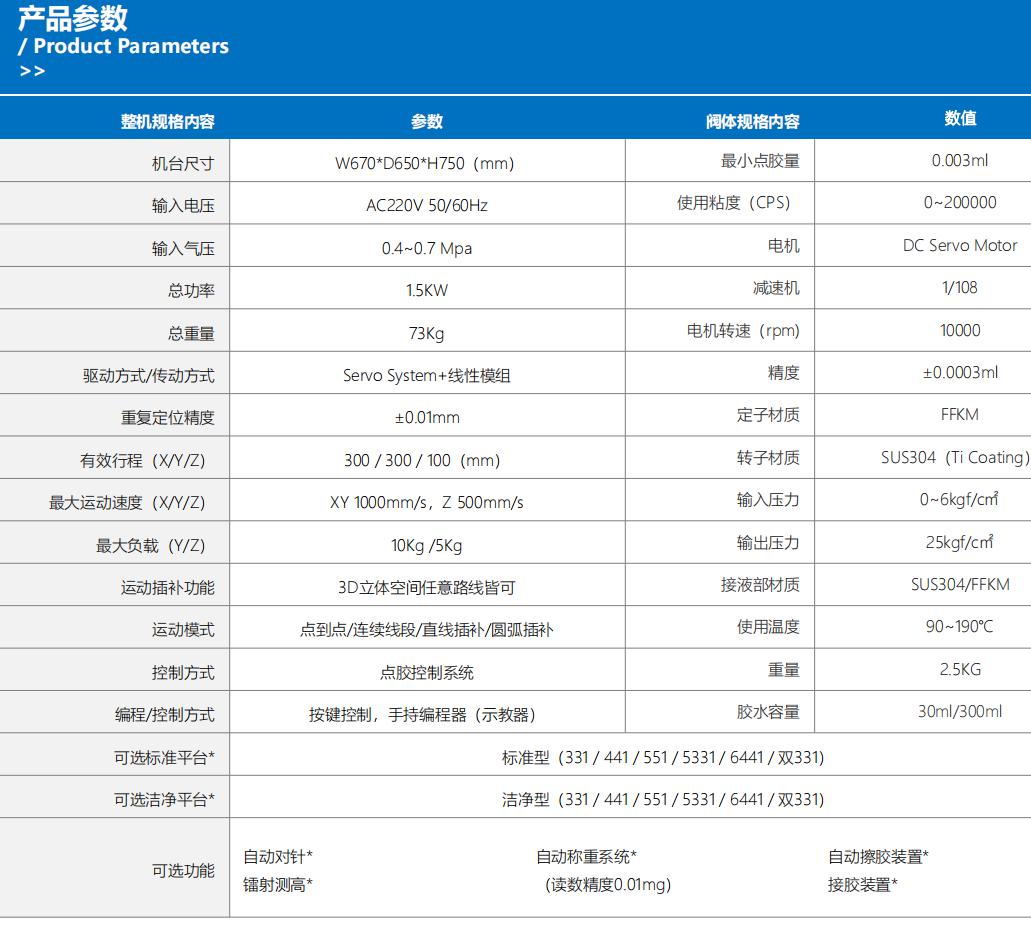Select the 300 / 300 / 100 (mm) value
The image size is (1031, 951).
(x=422, y=460)
